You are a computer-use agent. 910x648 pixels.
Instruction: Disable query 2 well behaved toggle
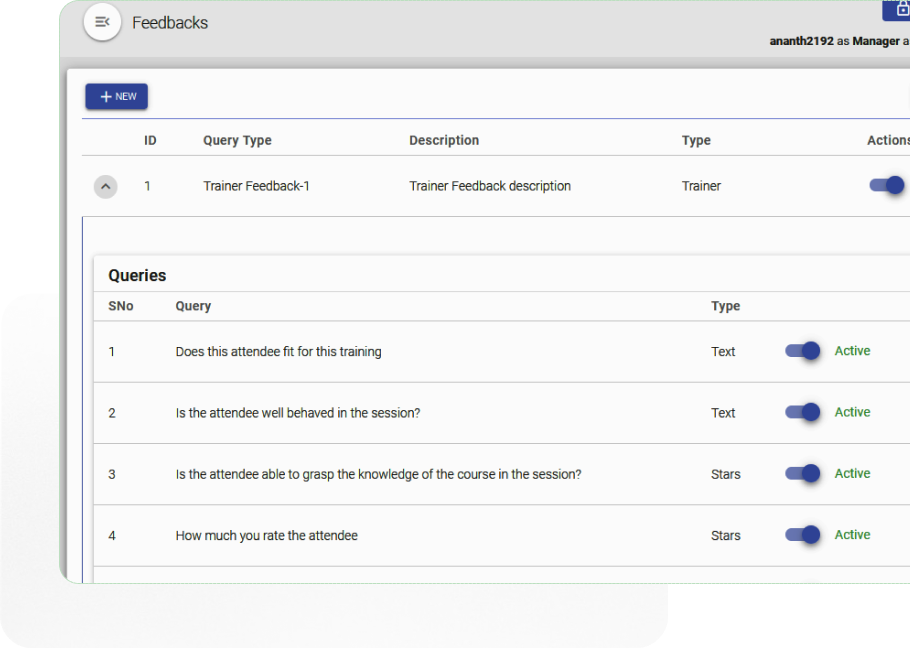[803, 412]
